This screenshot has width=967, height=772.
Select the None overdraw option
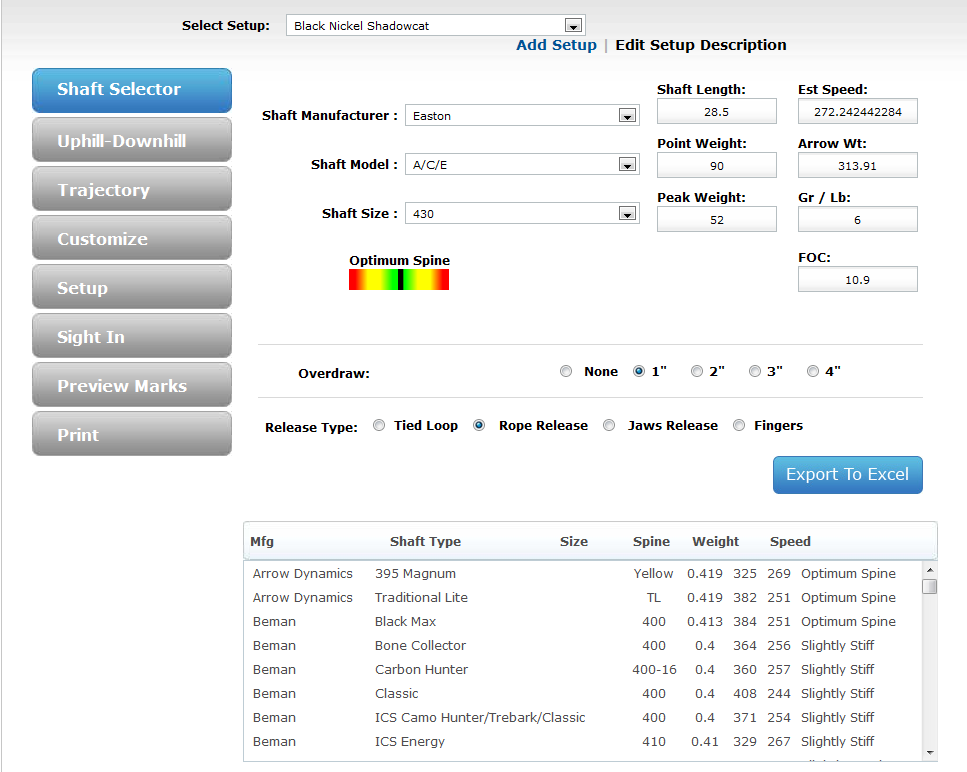pos(567,371)
